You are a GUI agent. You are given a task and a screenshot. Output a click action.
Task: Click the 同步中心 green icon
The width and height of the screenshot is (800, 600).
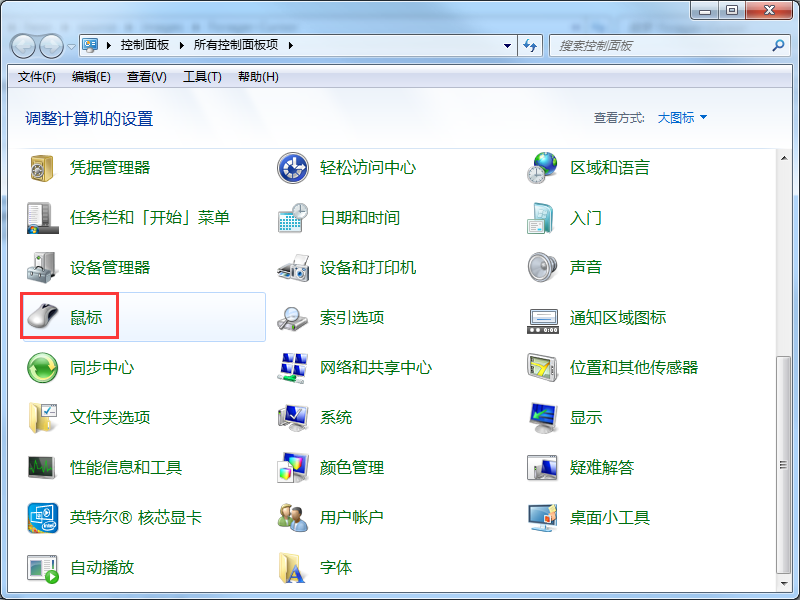[42, 367]
